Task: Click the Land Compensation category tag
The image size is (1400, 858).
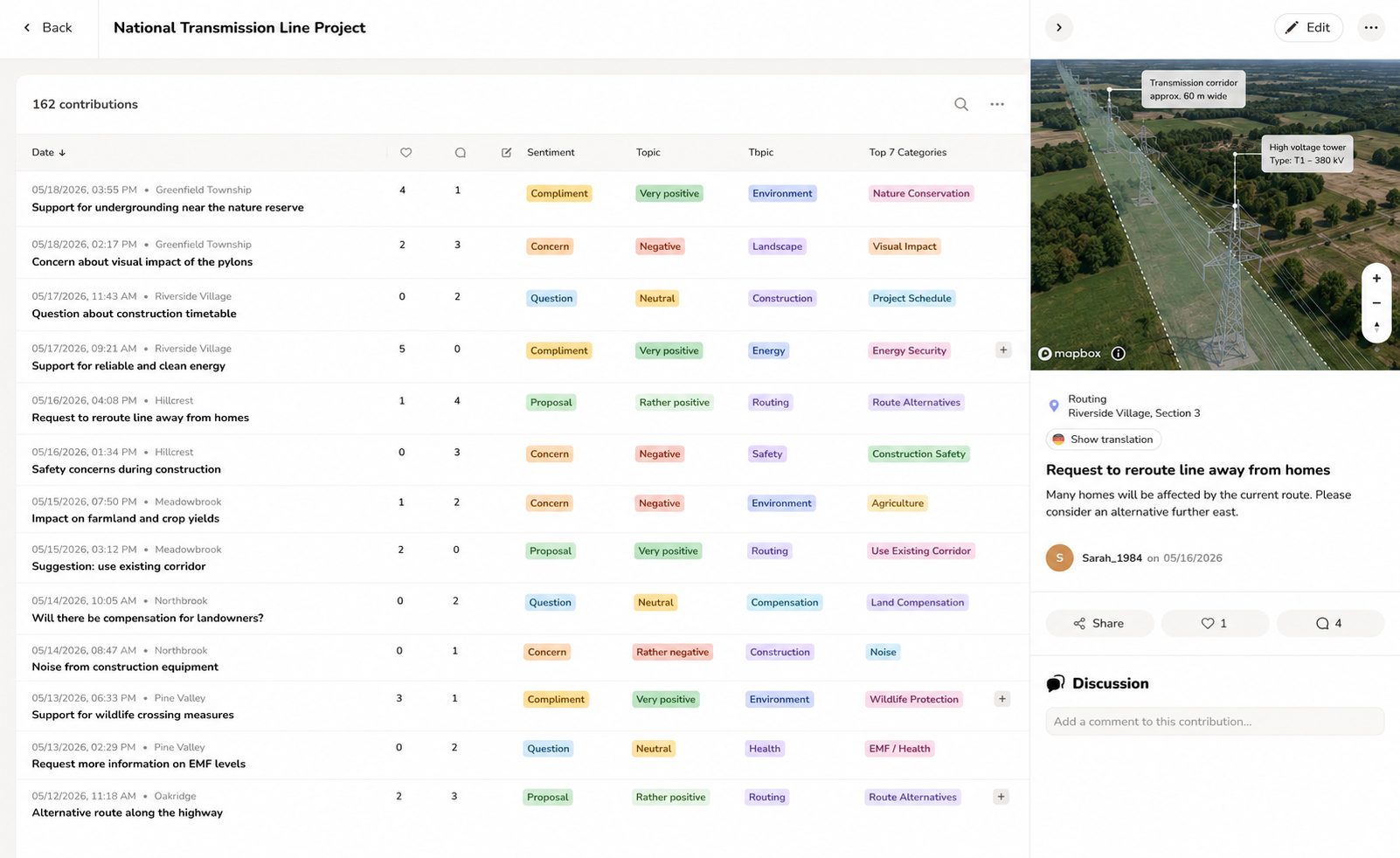Action: point(918,602)
